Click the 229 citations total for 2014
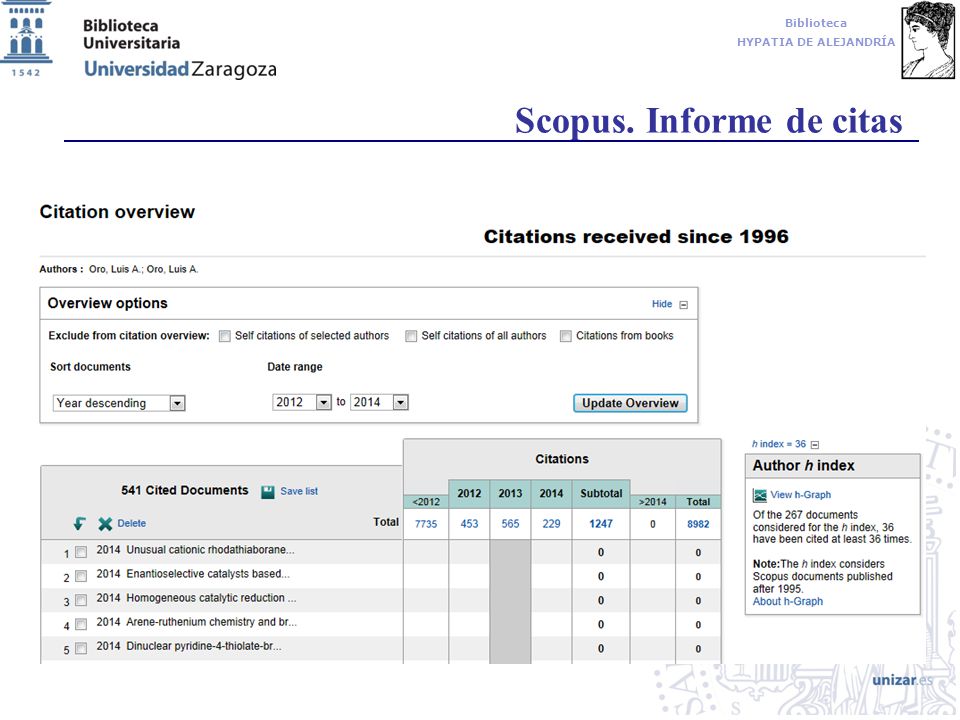The image size is (960, 720). point(551,524)
